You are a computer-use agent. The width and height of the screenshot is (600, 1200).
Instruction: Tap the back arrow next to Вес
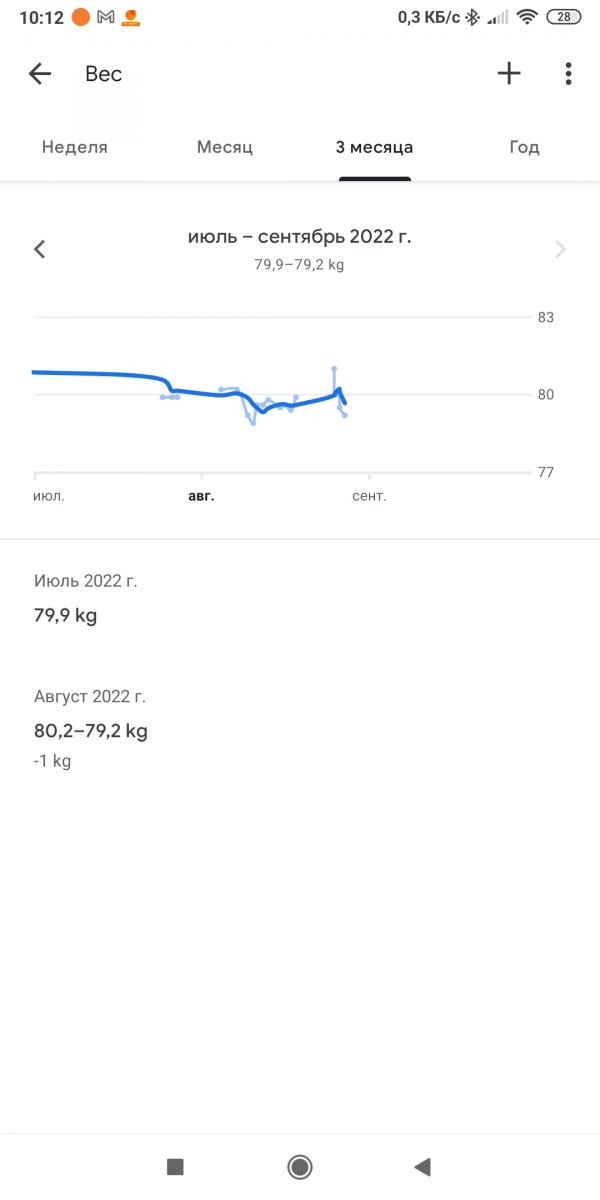(x=40, y=73)
